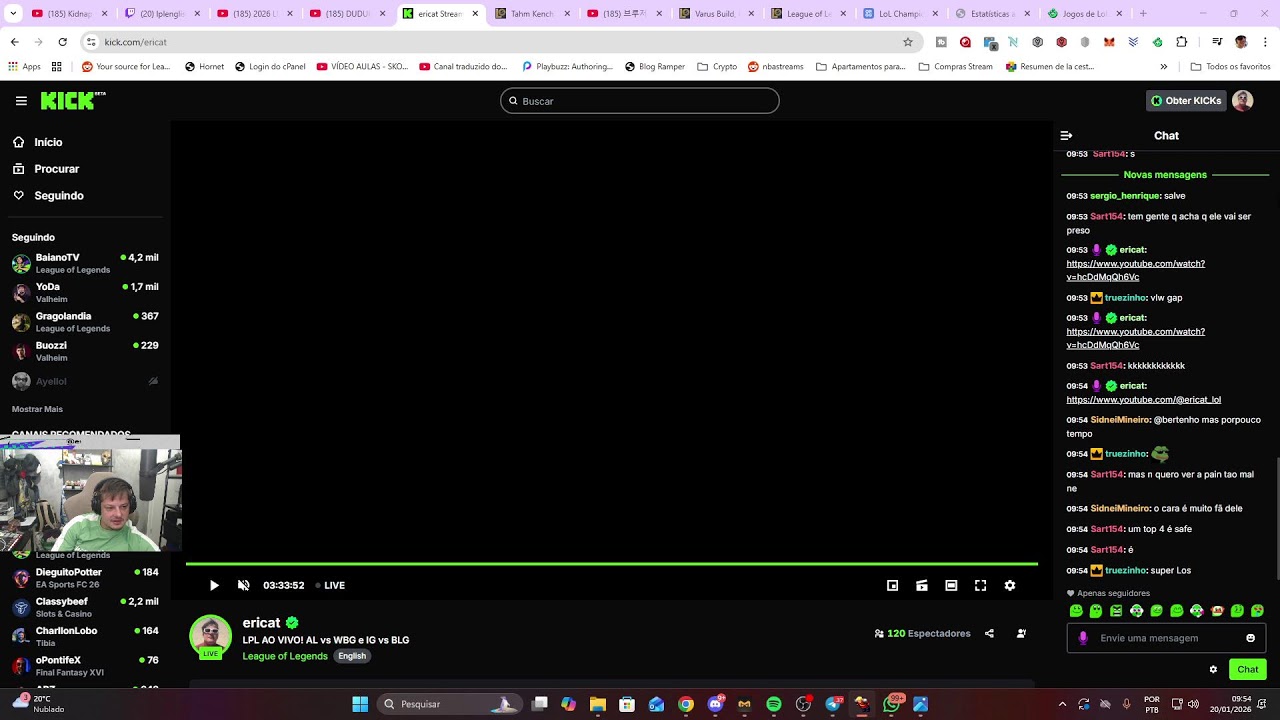Reload the current page
The width and height of the screenshot is (1280, 720).
pyautogui.click(x=62, y=42)
